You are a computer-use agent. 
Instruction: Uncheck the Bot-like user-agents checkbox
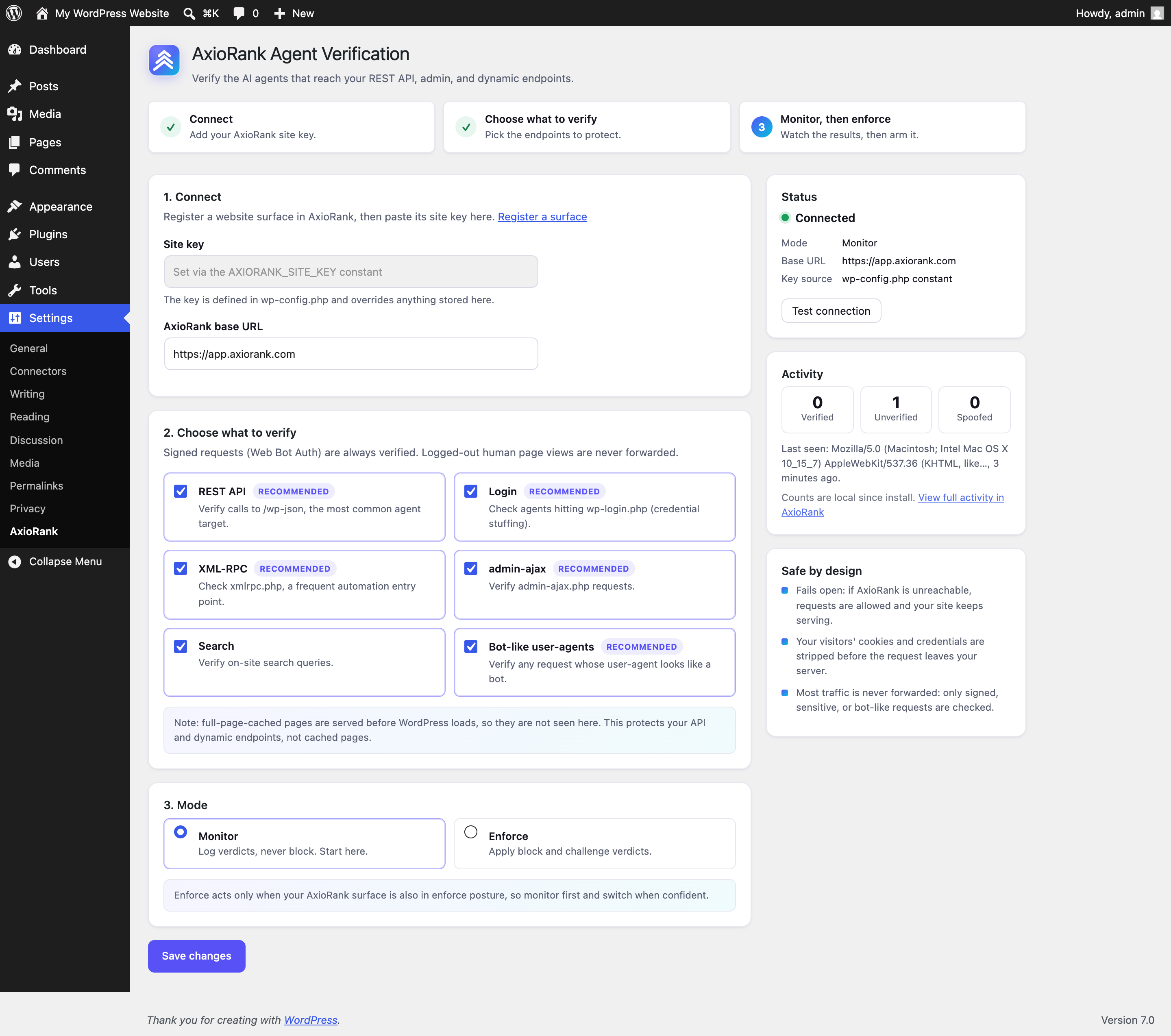click(x=471, y=646)
